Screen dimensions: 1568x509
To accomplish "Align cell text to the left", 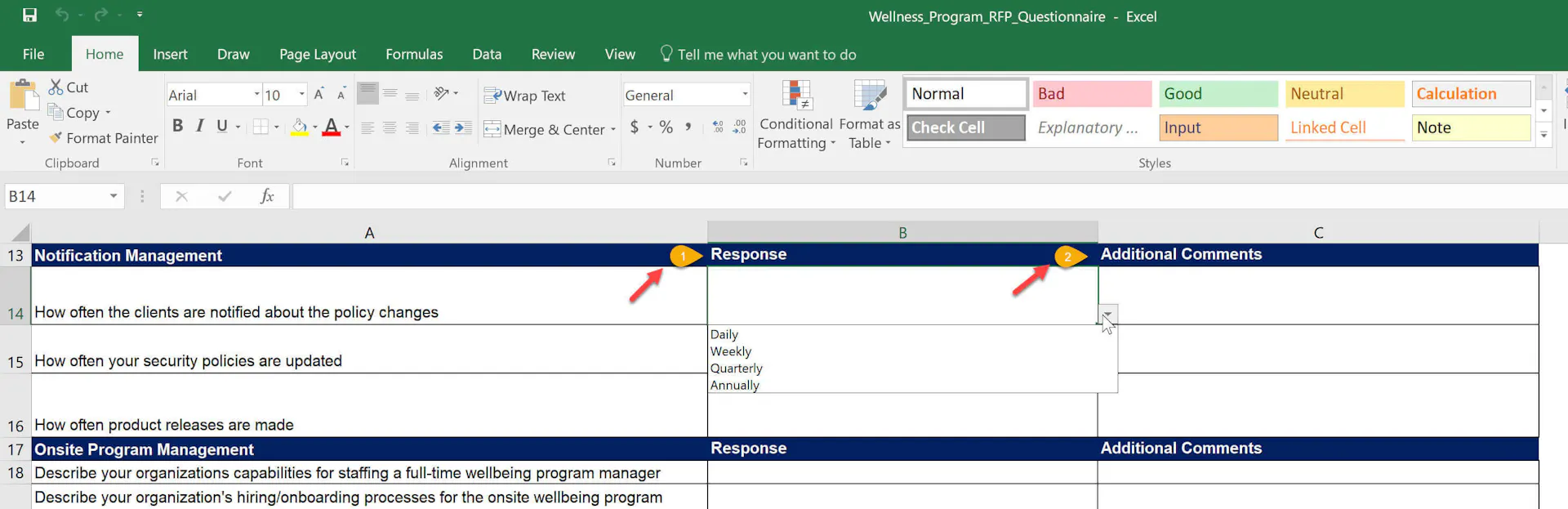I will click(367, 127).
